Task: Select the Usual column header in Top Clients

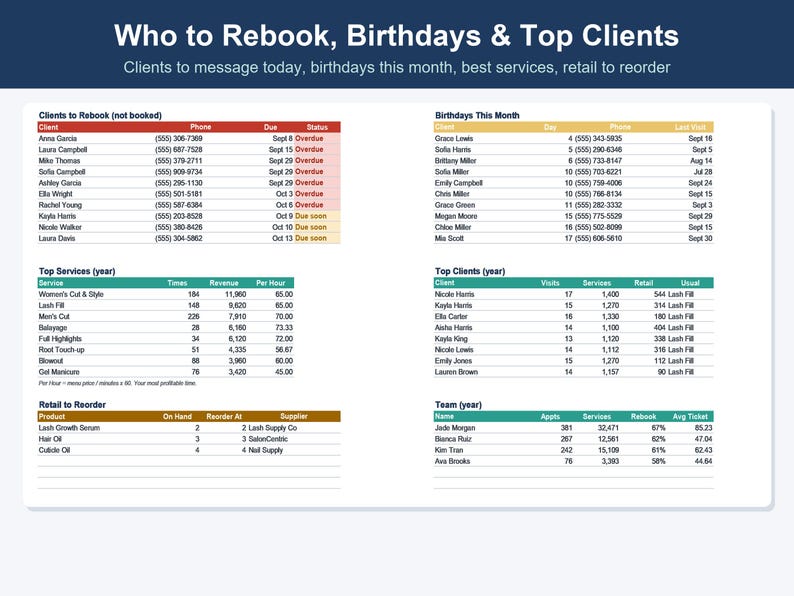Action: [690, 283]
